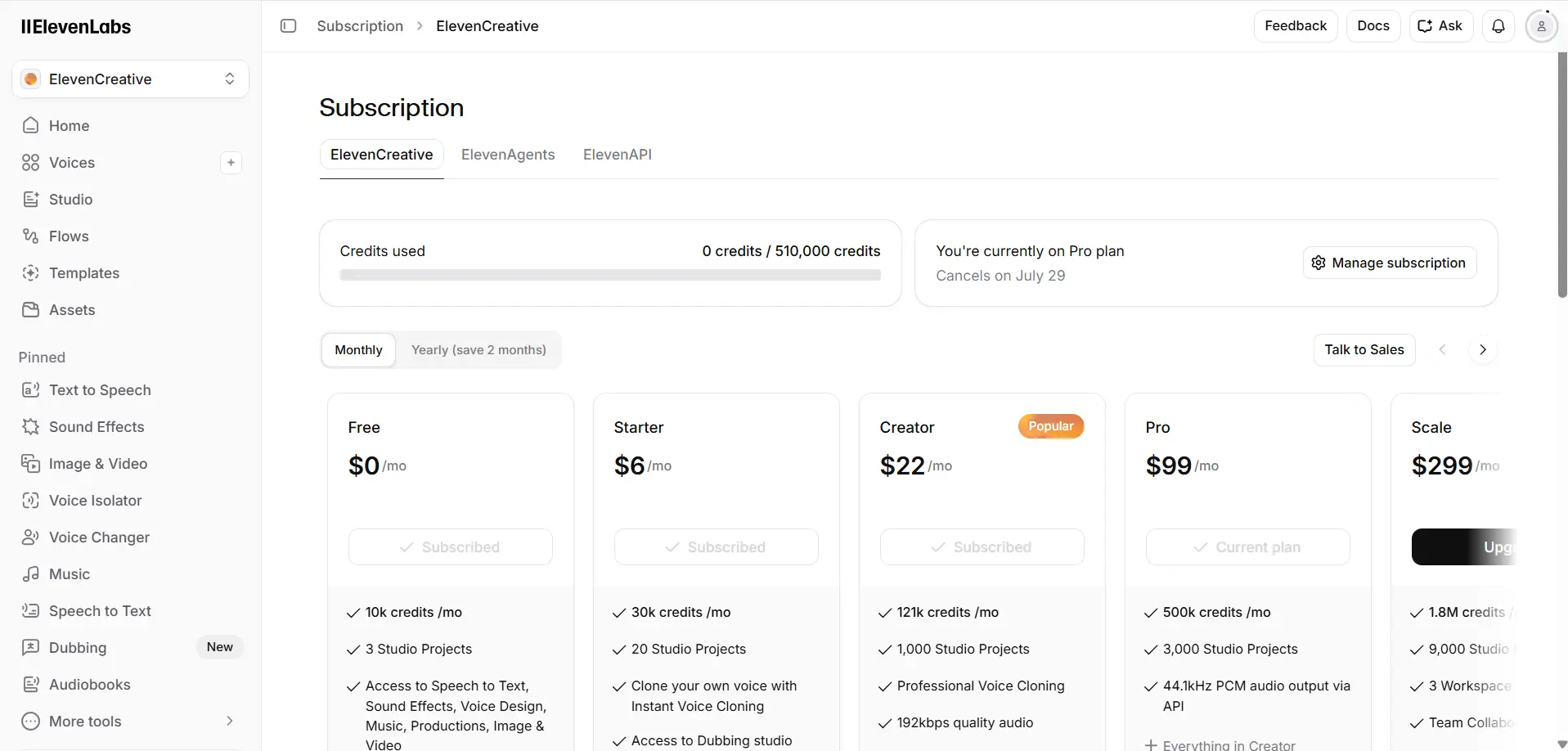Open Flows in the sidebar
This screenshot has width=1568, height=751.
point(130,236)
